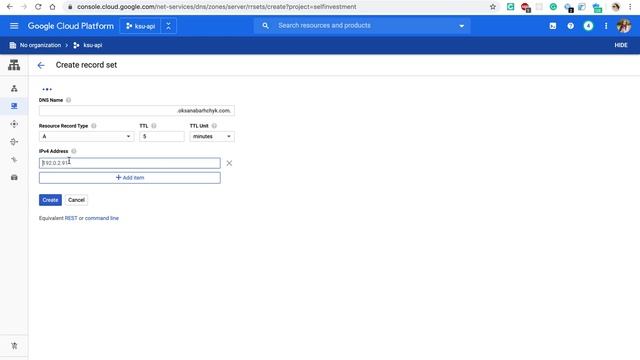This screenshot has height=360, width=640.
Task: Bookmark this page with the star icon
Action: coord(493,7)
